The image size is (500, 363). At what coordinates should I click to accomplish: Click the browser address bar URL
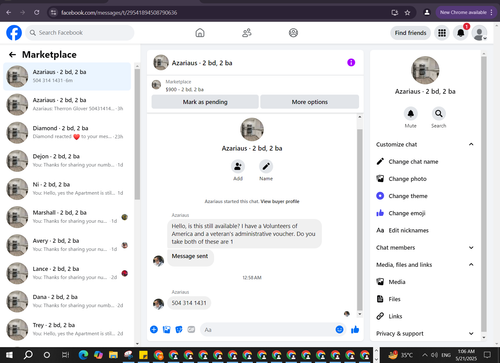(x=119, y=13)
